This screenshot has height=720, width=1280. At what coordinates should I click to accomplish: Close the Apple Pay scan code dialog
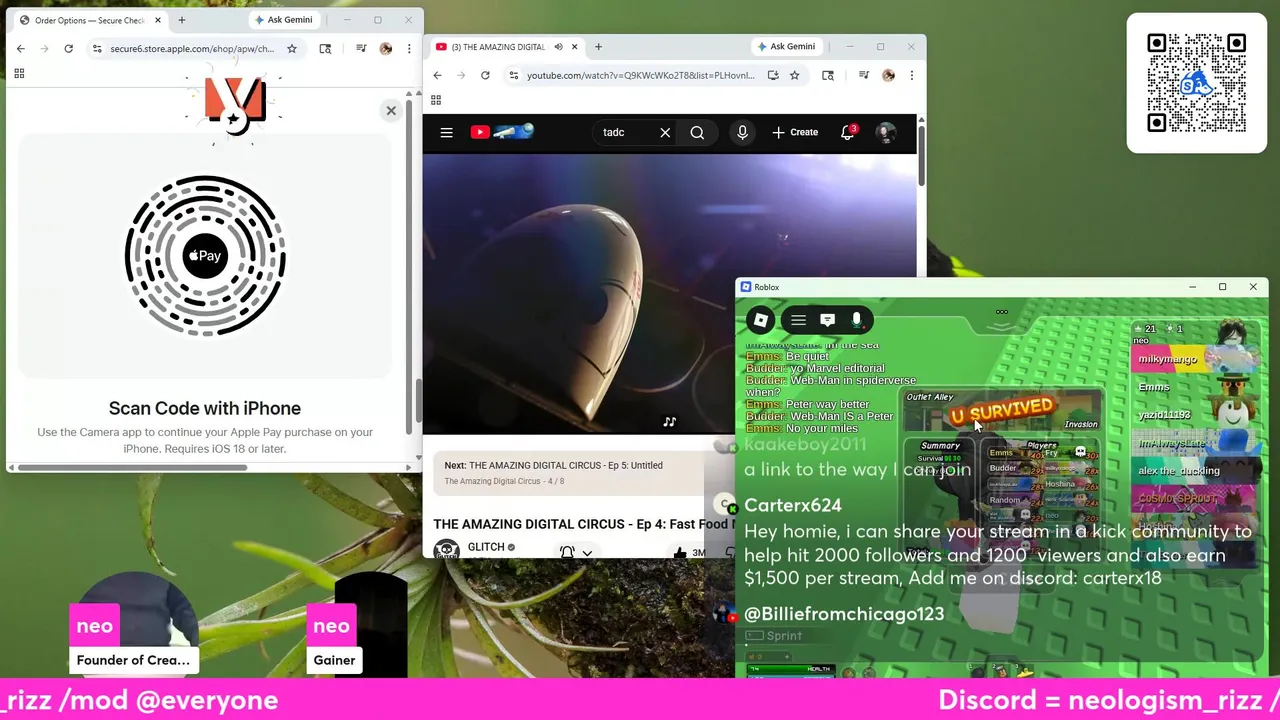[x=391, y=110]
